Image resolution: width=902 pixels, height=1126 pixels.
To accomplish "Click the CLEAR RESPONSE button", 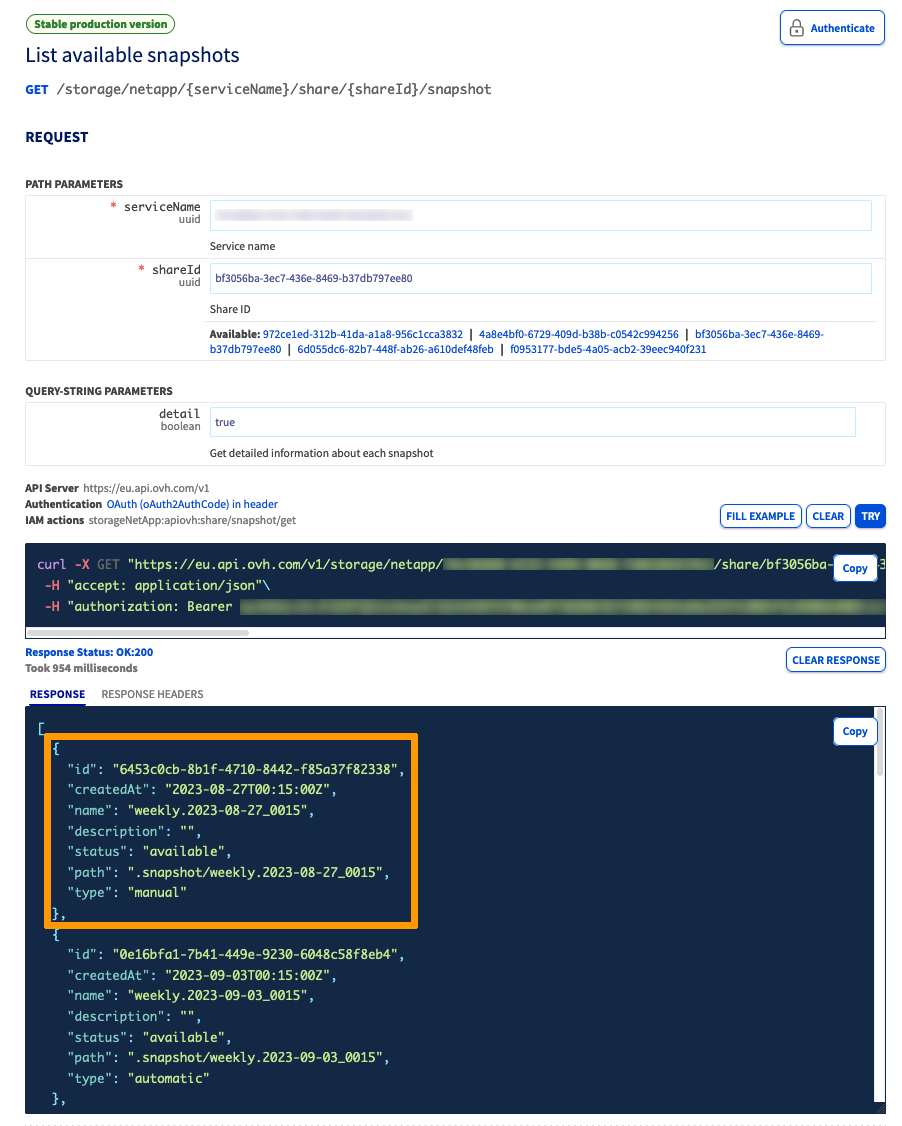I will (835, 660).
